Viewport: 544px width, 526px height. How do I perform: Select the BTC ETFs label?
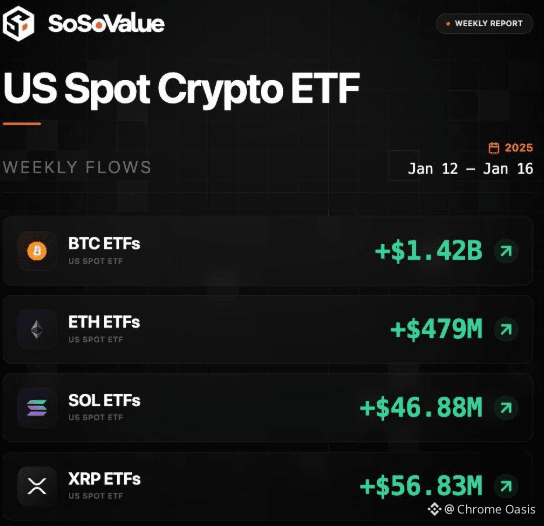click(104, 244)
